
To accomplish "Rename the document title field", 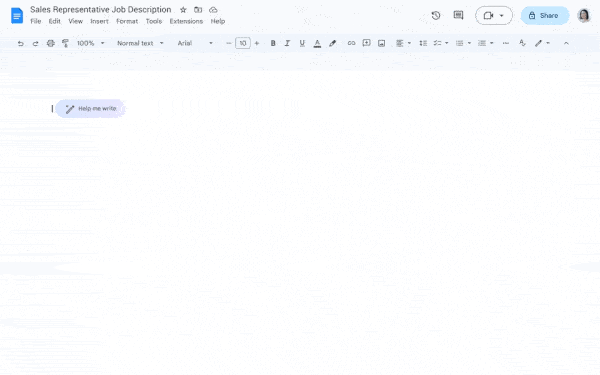I will [101, 10].
